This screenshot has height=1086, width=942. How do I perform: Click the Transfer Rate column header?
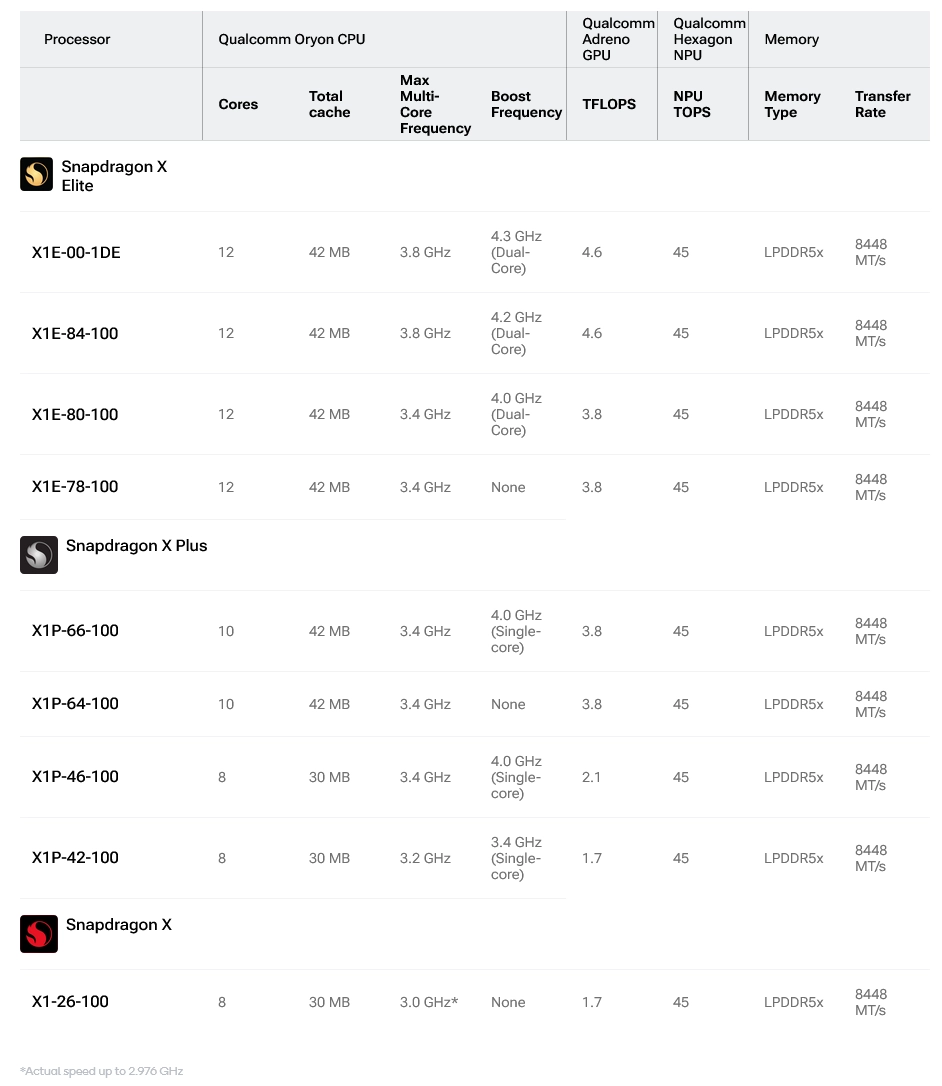coord(882,104)
